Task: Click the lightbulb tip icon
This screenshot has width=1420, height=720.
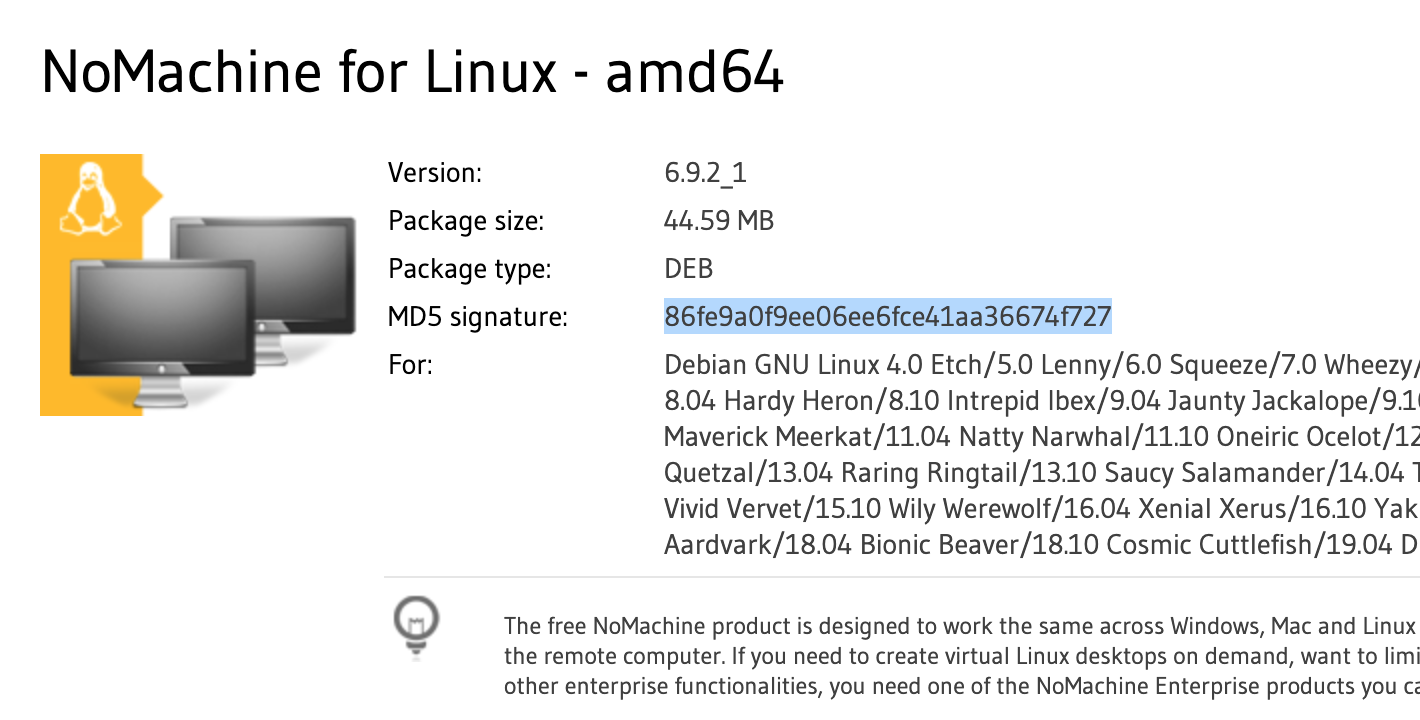Action: pyautogui.click(x=417, y=625)
